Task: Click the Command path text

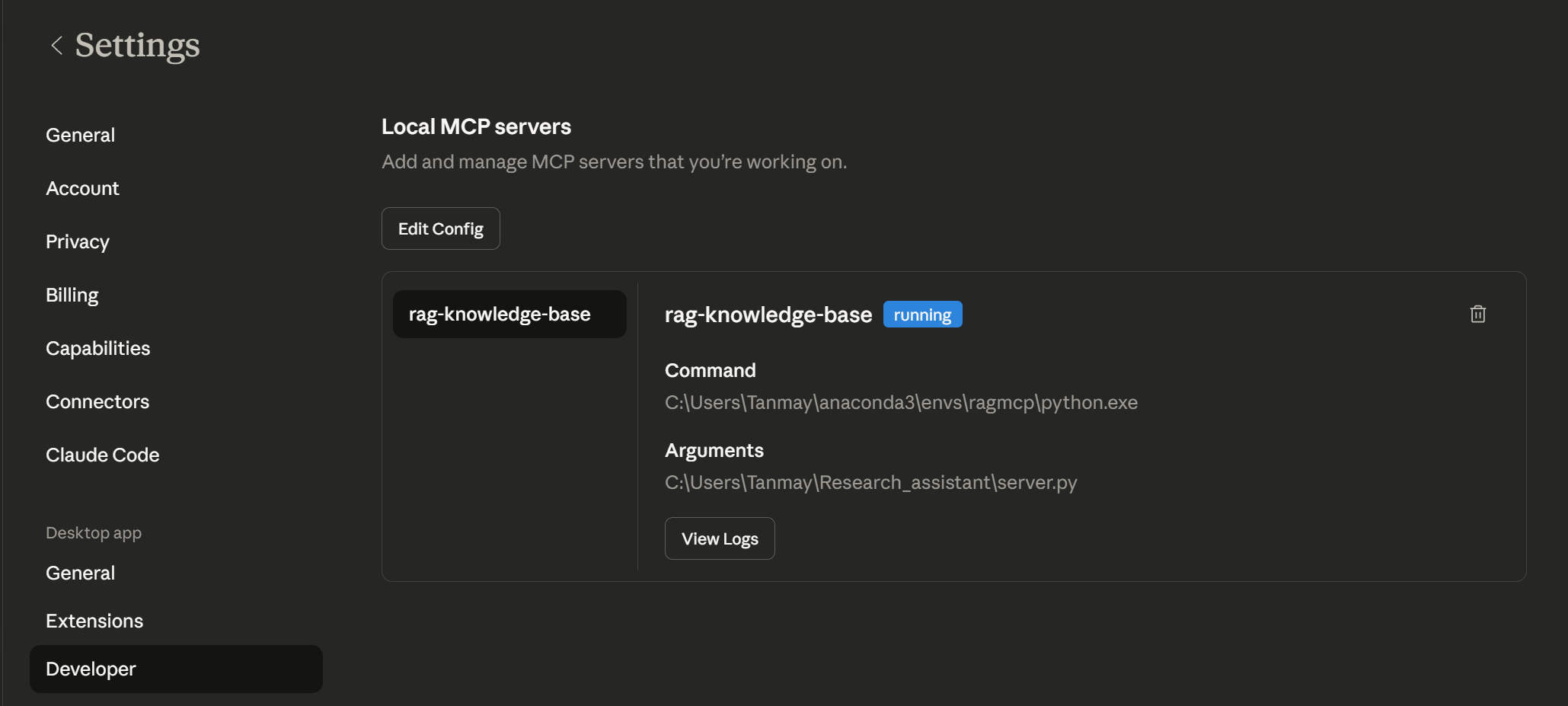Action: pos(901,402)
